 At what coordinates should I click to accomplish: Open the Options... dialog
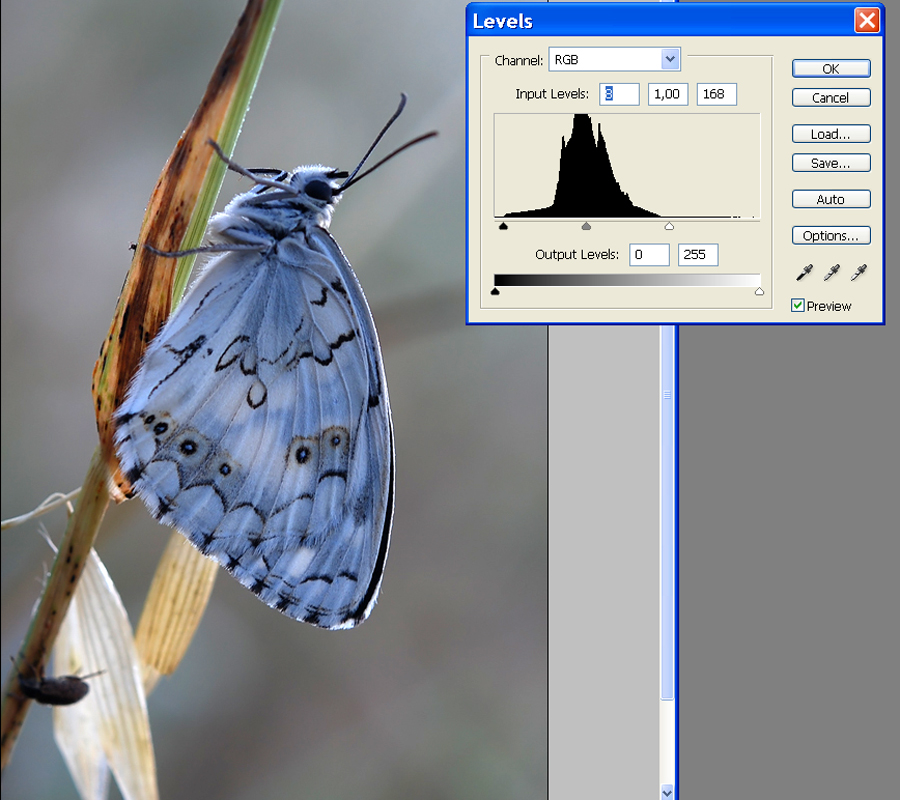830,236
